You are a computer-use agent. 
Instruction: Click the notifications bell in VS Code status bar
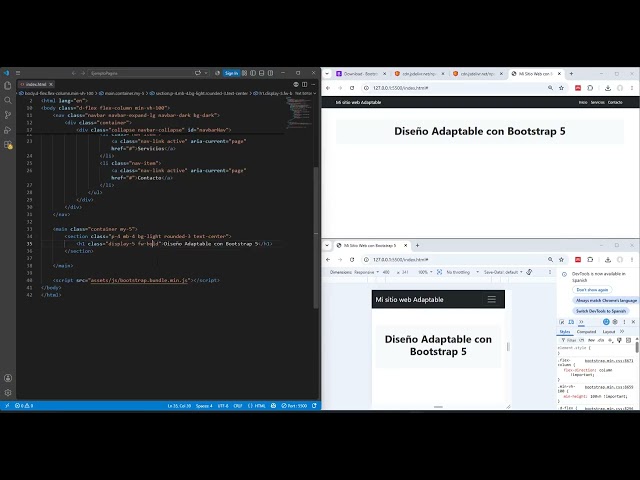point(314,406)
